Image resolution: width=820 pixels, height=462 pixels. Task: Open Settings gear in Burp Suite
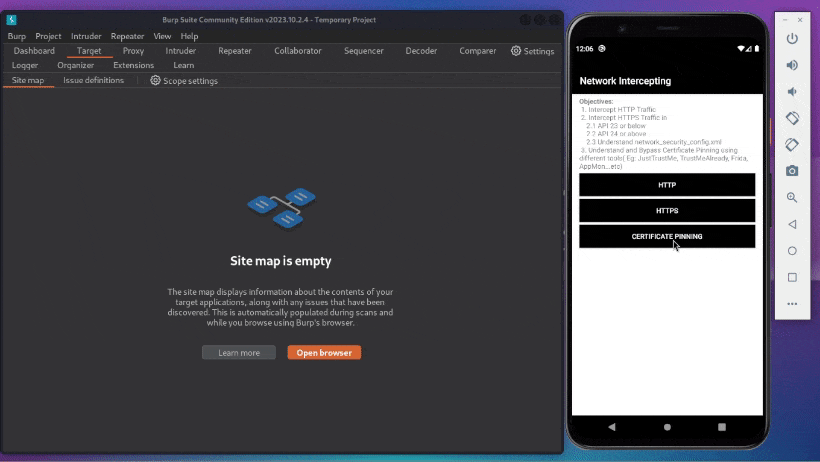[532, 51]
